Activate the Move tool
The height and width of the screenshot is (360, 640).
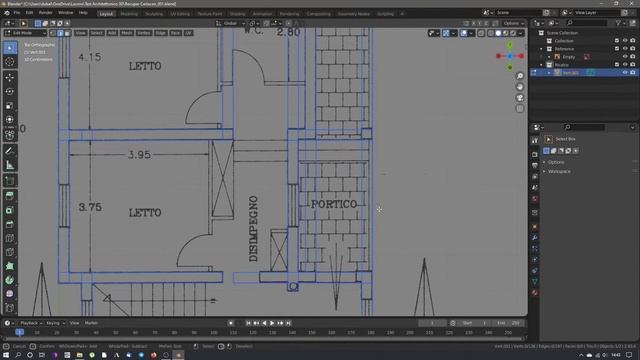(x=10, y=78)
